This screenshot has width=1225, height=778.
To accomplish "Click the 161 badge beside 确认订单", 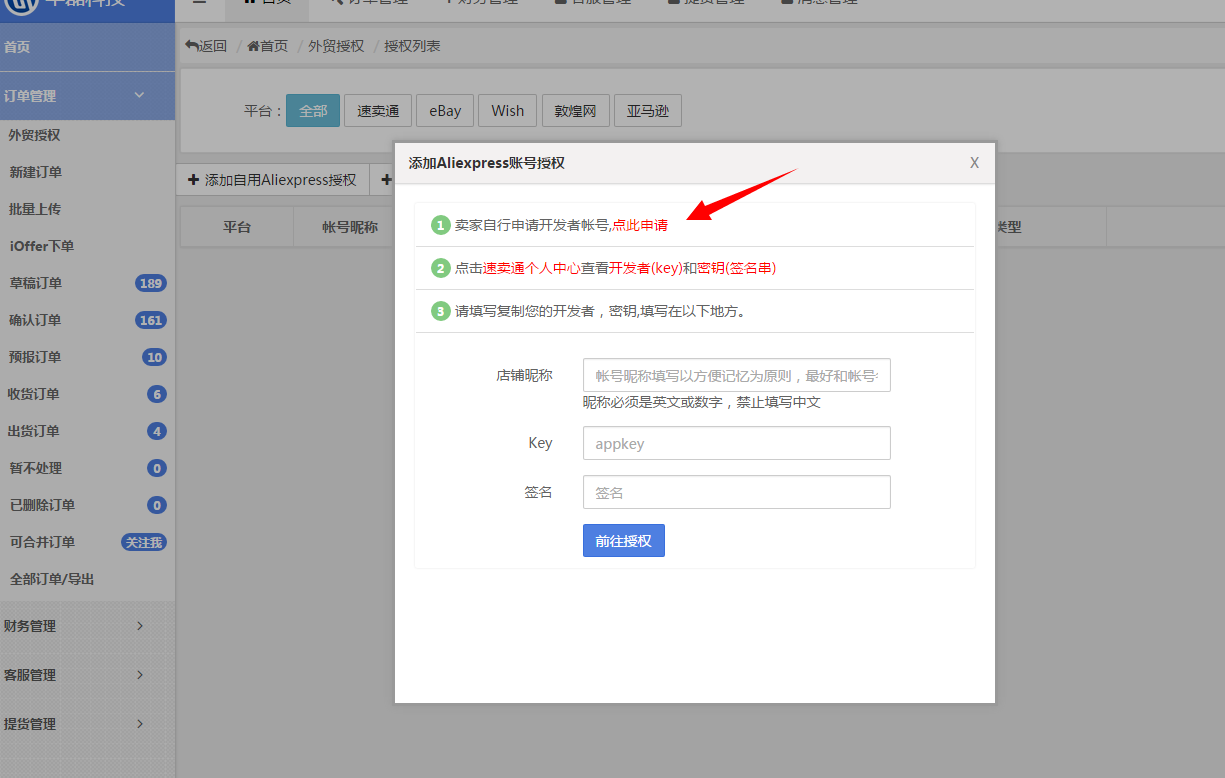I will pos(151,320).
